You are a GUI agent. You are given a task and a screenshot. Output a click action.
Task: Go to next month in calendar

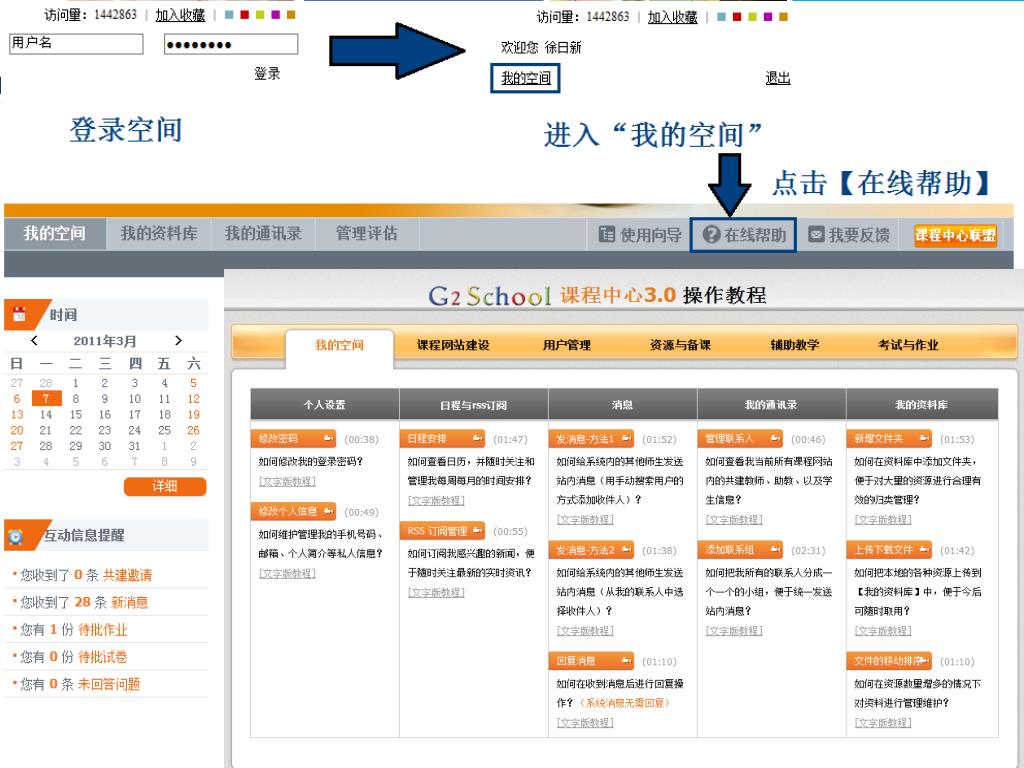[x=178, y=342]
